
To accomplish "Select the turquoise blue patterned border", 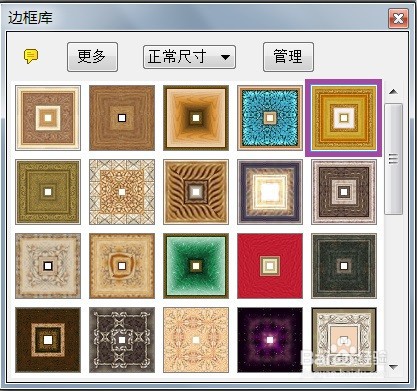I will pyautogui.click(x=270, y=118).
